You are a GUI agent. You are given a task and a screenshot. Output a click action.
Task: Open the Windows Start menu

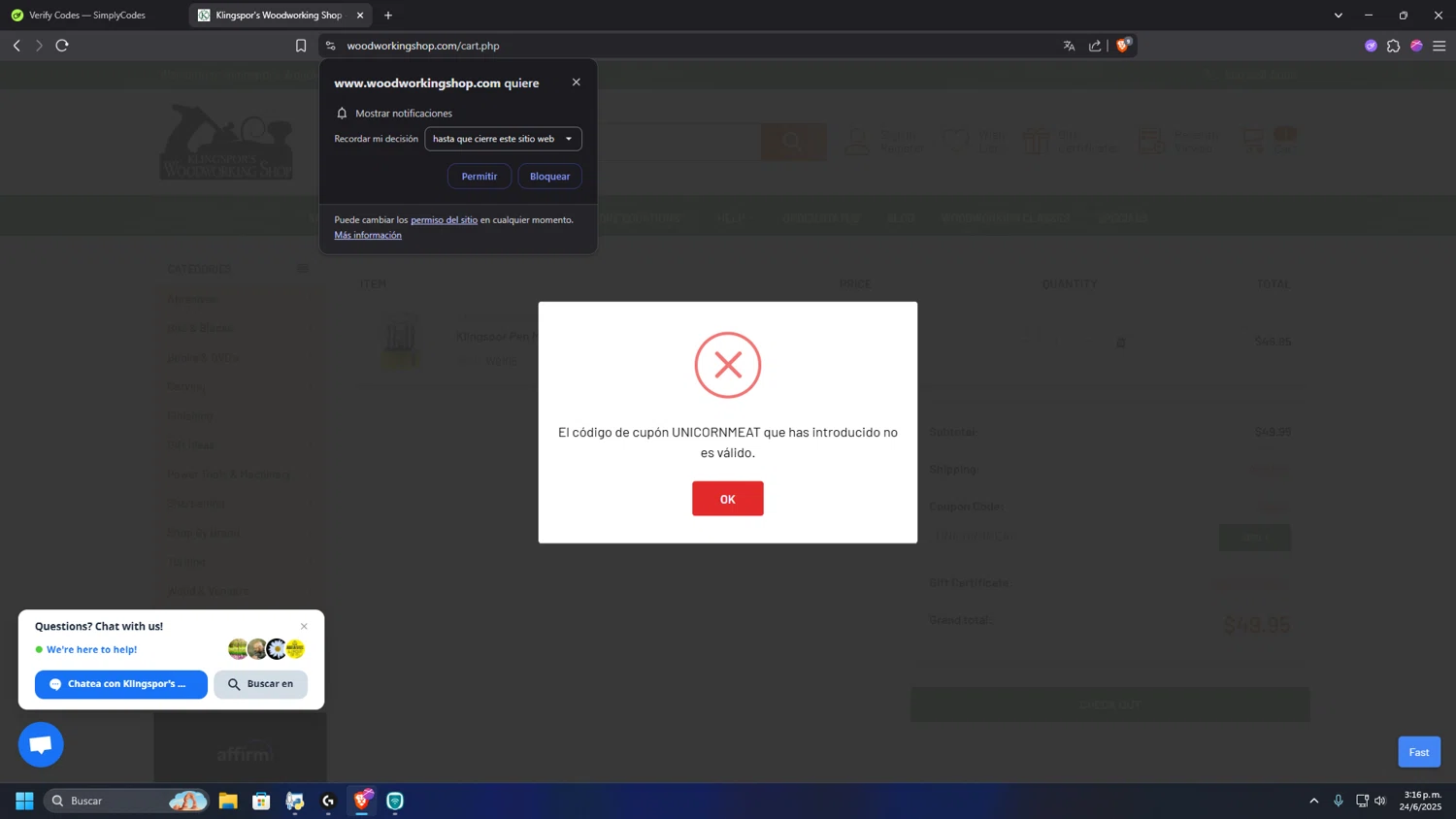24,801
